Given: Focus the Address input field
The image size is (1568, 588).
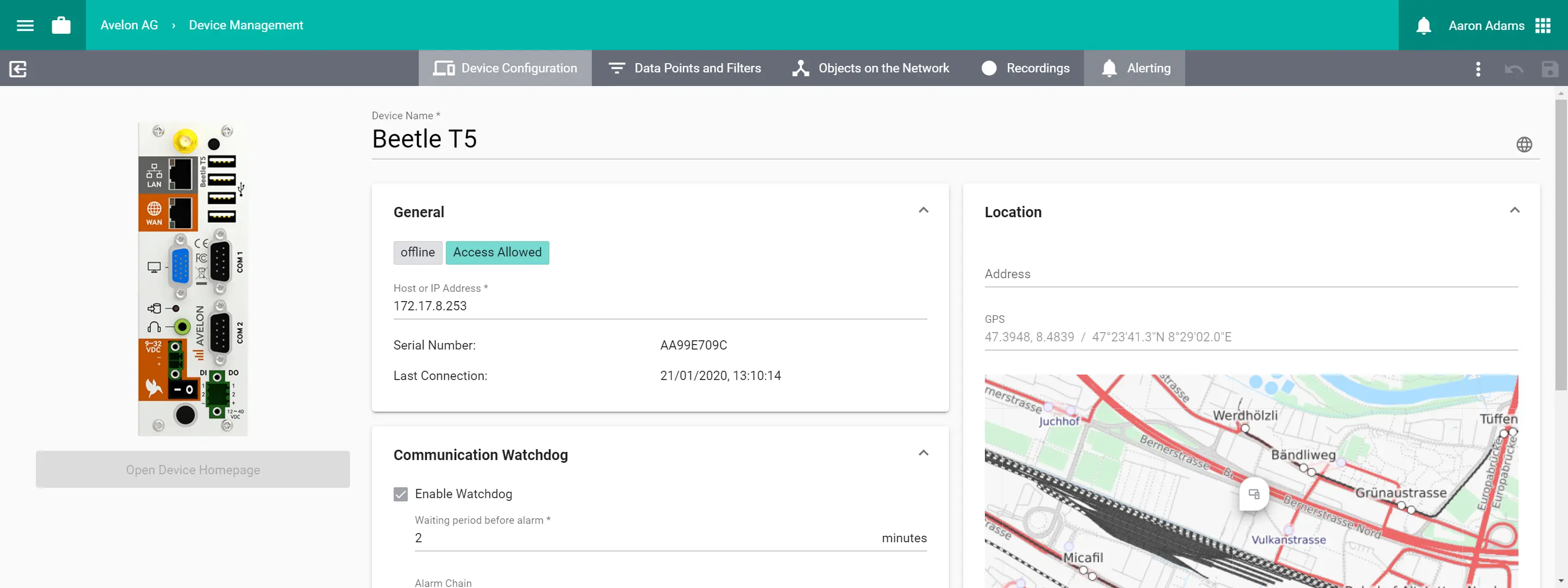Looking at the screenshot, I should click(1251, 274).
